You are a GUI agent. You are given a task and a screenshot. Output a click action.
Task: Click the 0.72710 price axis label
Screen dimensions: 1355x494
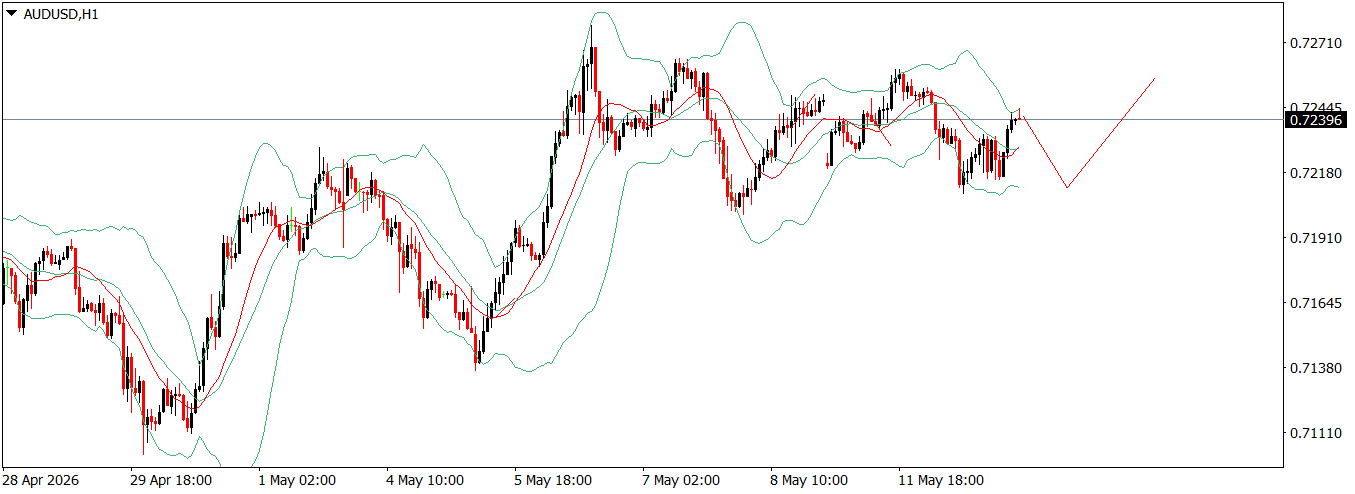point(1316,43)
